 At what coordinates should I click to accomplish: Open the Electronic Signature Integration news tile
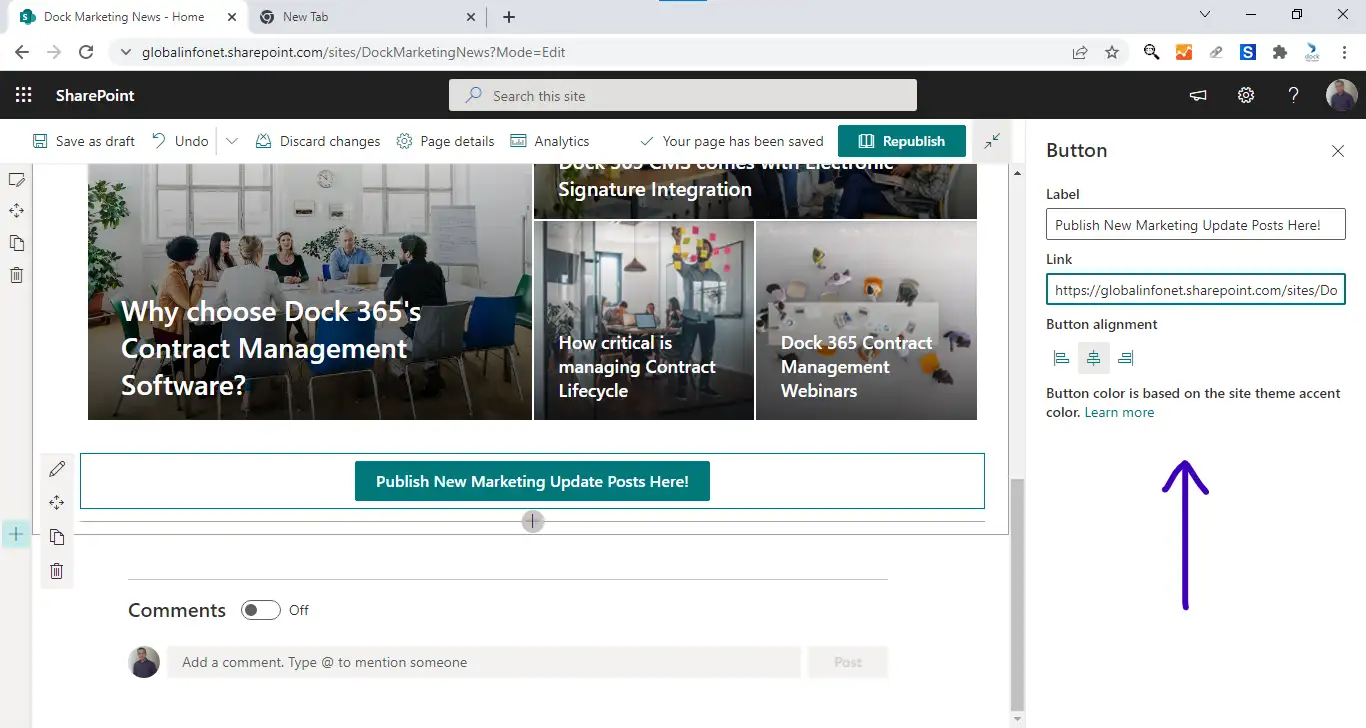[x=755, y=191]
